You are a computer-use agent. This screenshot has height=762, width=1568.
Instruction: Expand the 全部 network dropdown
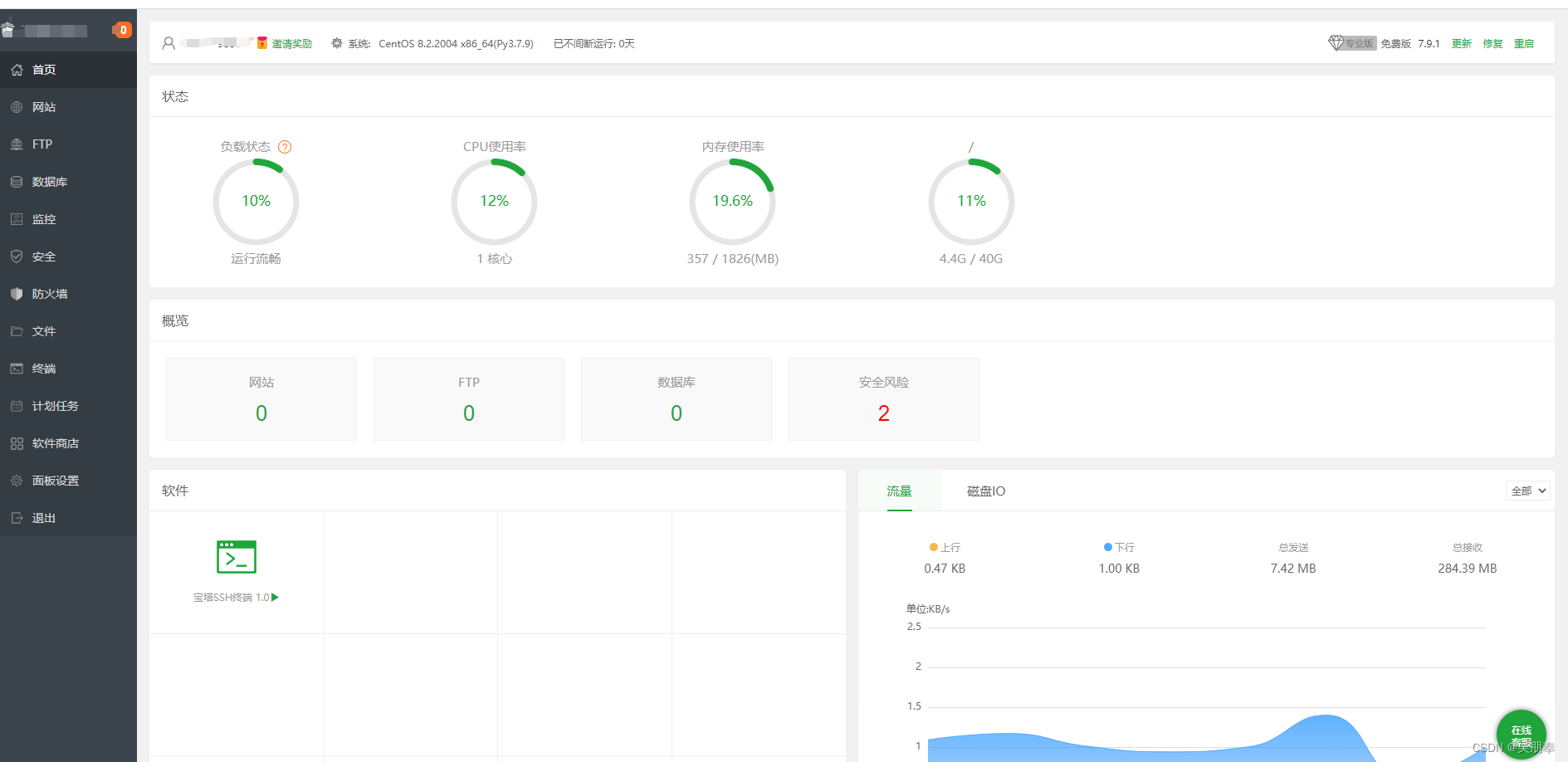coord(1527,491)
